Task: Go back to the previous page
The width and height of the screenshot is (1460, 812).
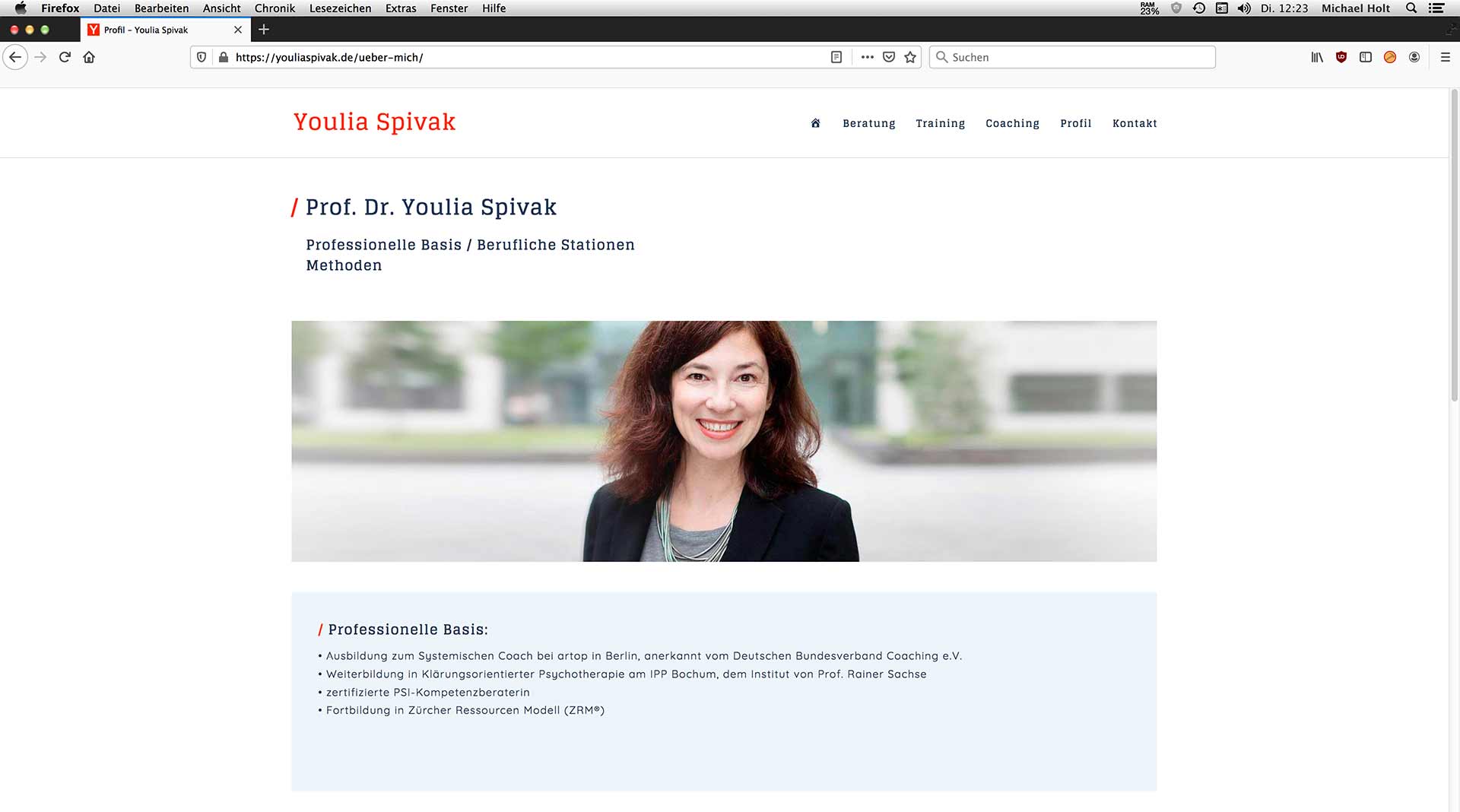Action: point(15,57)
